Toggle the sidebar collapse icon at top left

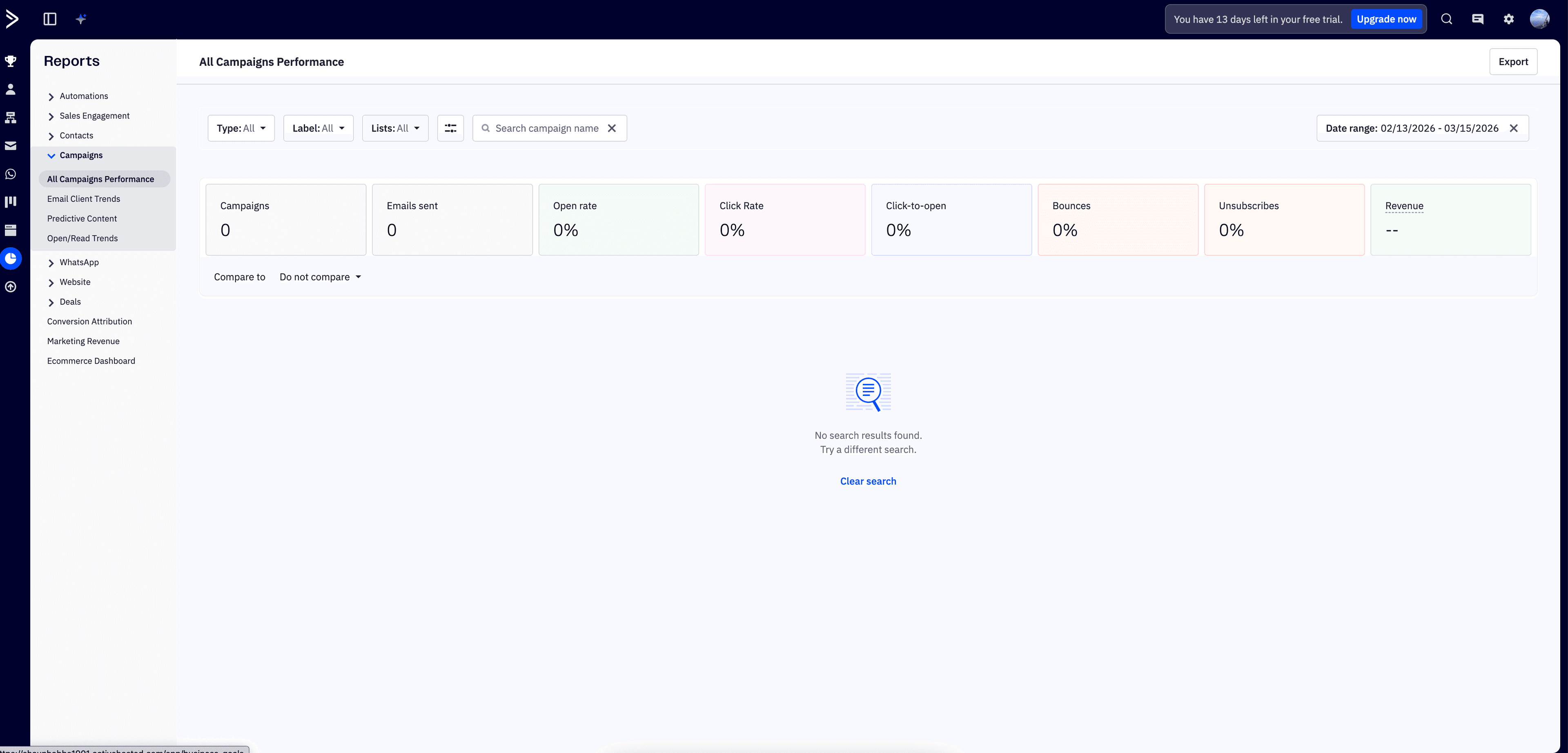pyautogui.click(x=49, y=19)
